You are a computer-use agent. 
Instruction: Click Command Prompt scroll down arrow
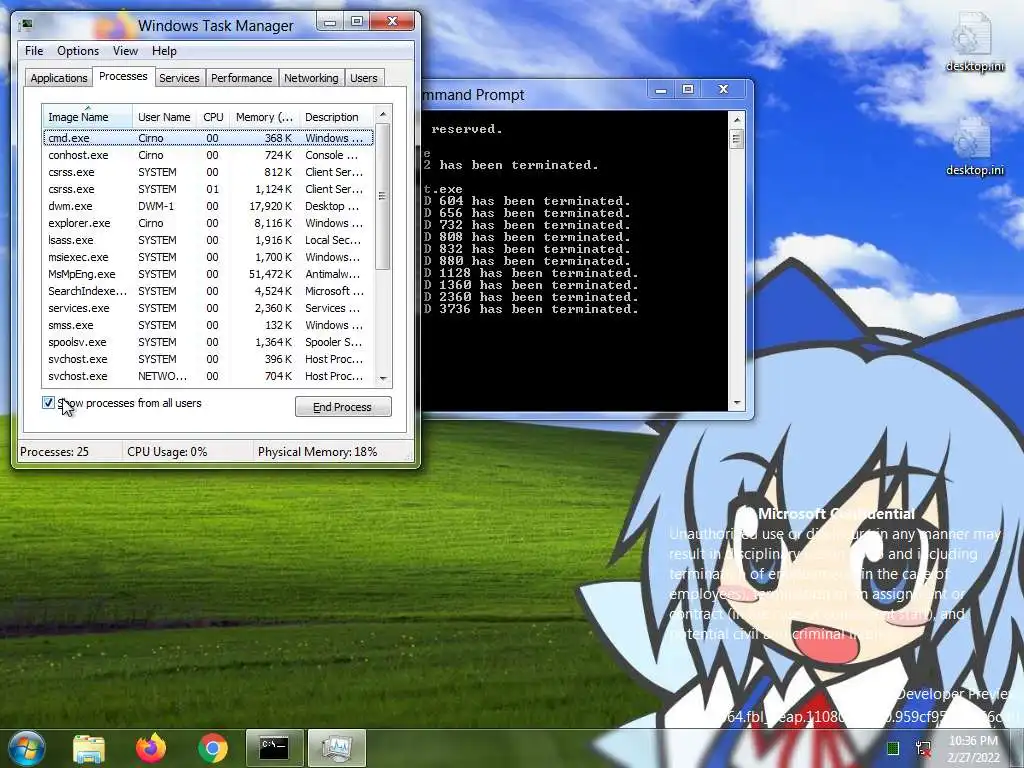click(x=737, y=403)
